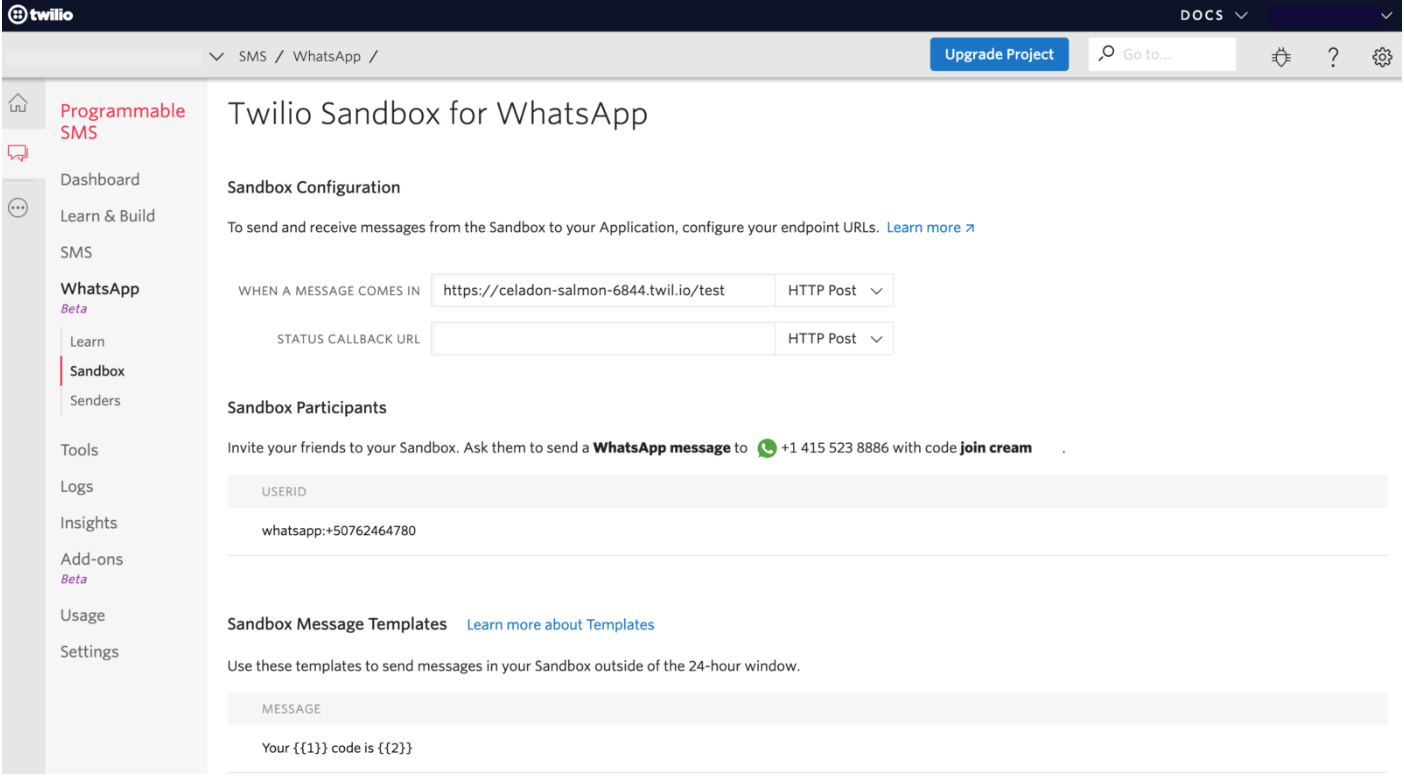This screenshot has width=1404, height=776.
Task: Open the Senders page from sidebar
Action: 94,400
